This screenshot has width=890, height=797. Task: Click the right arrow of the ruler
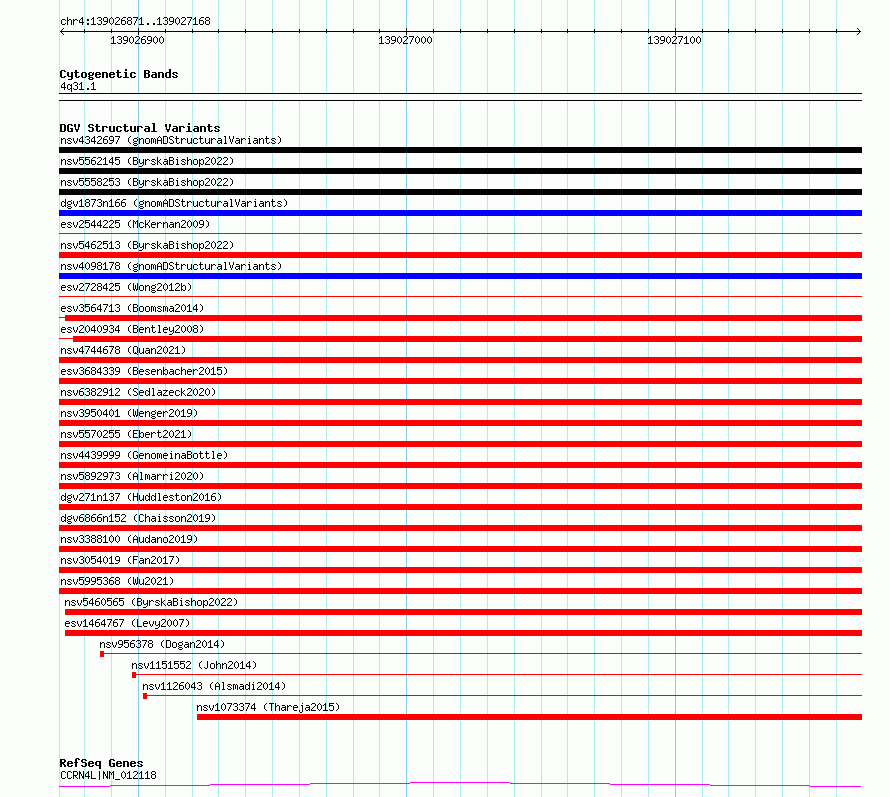point(859,31)
